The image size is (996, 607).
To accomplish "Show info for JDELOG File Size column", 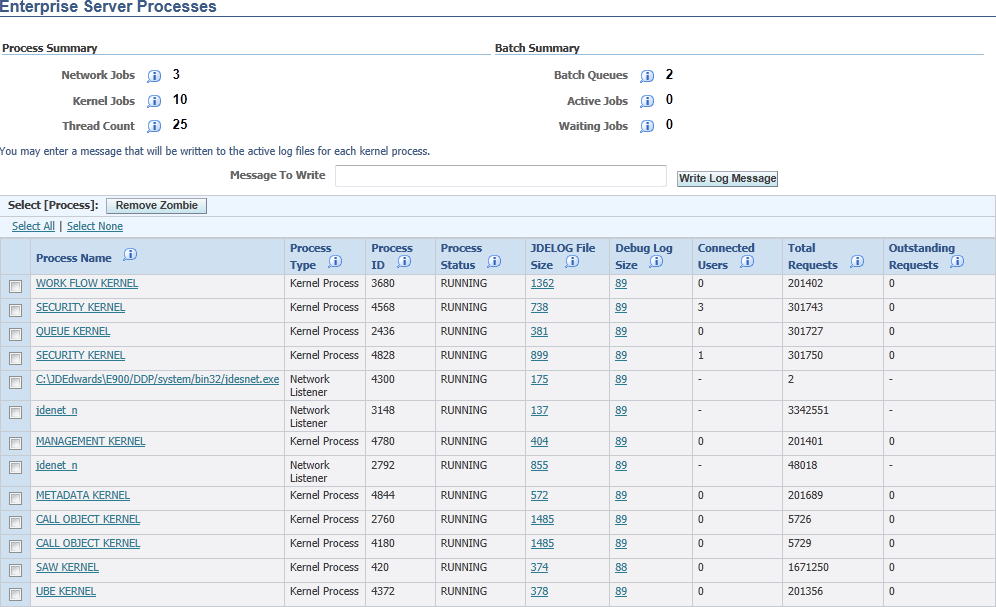I will point(572,262).
